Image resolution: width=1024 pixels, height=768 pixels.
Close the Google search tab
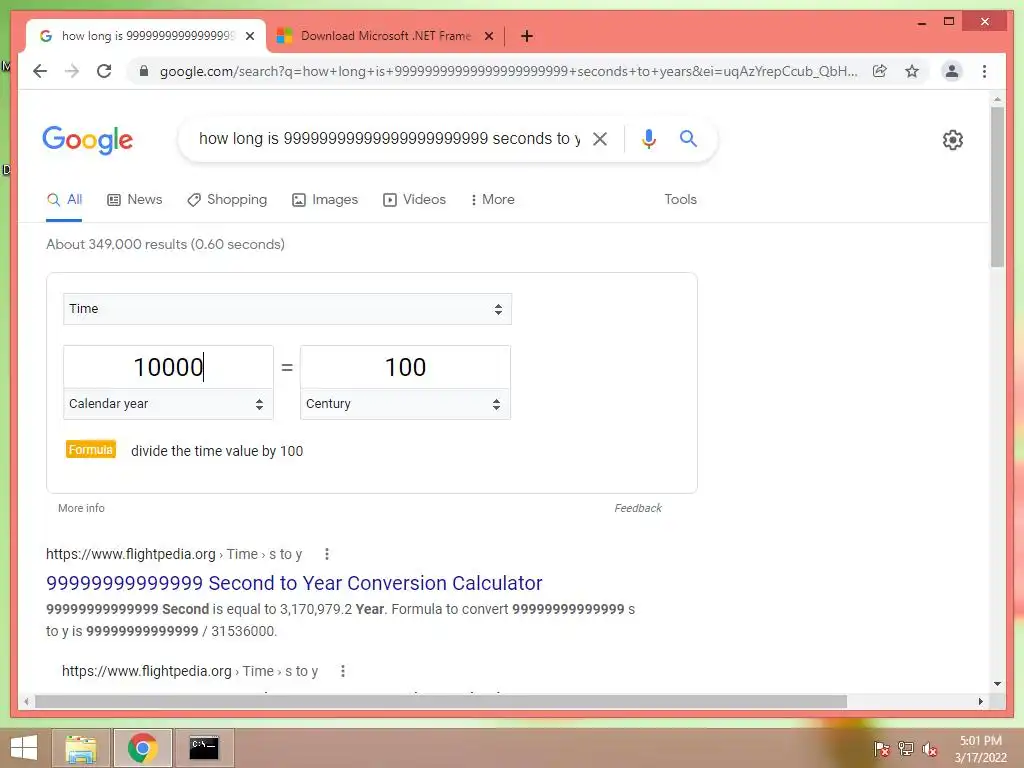click(250, 36)
